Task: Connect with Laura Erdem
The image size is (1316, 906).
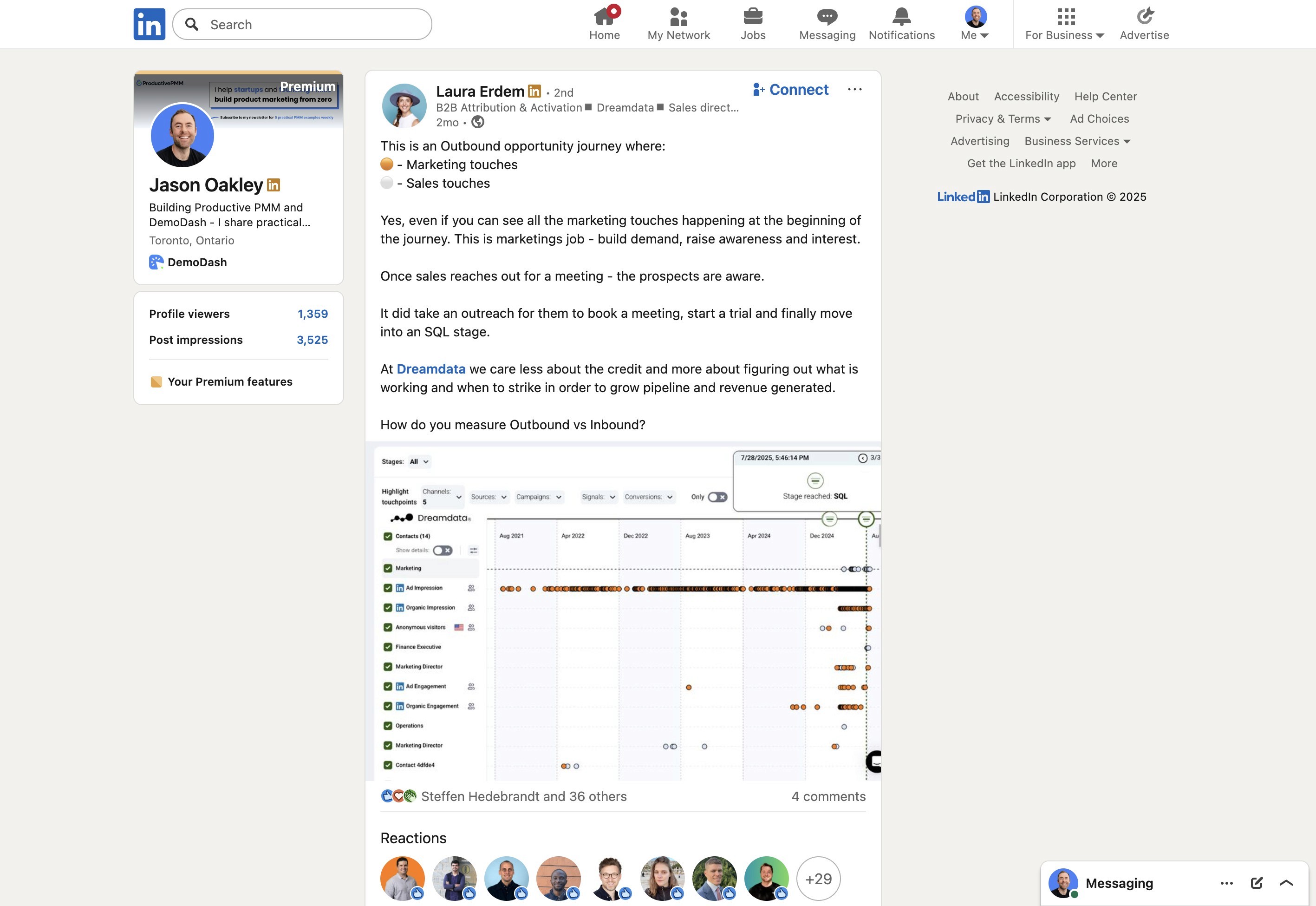Action: (791, 90)
